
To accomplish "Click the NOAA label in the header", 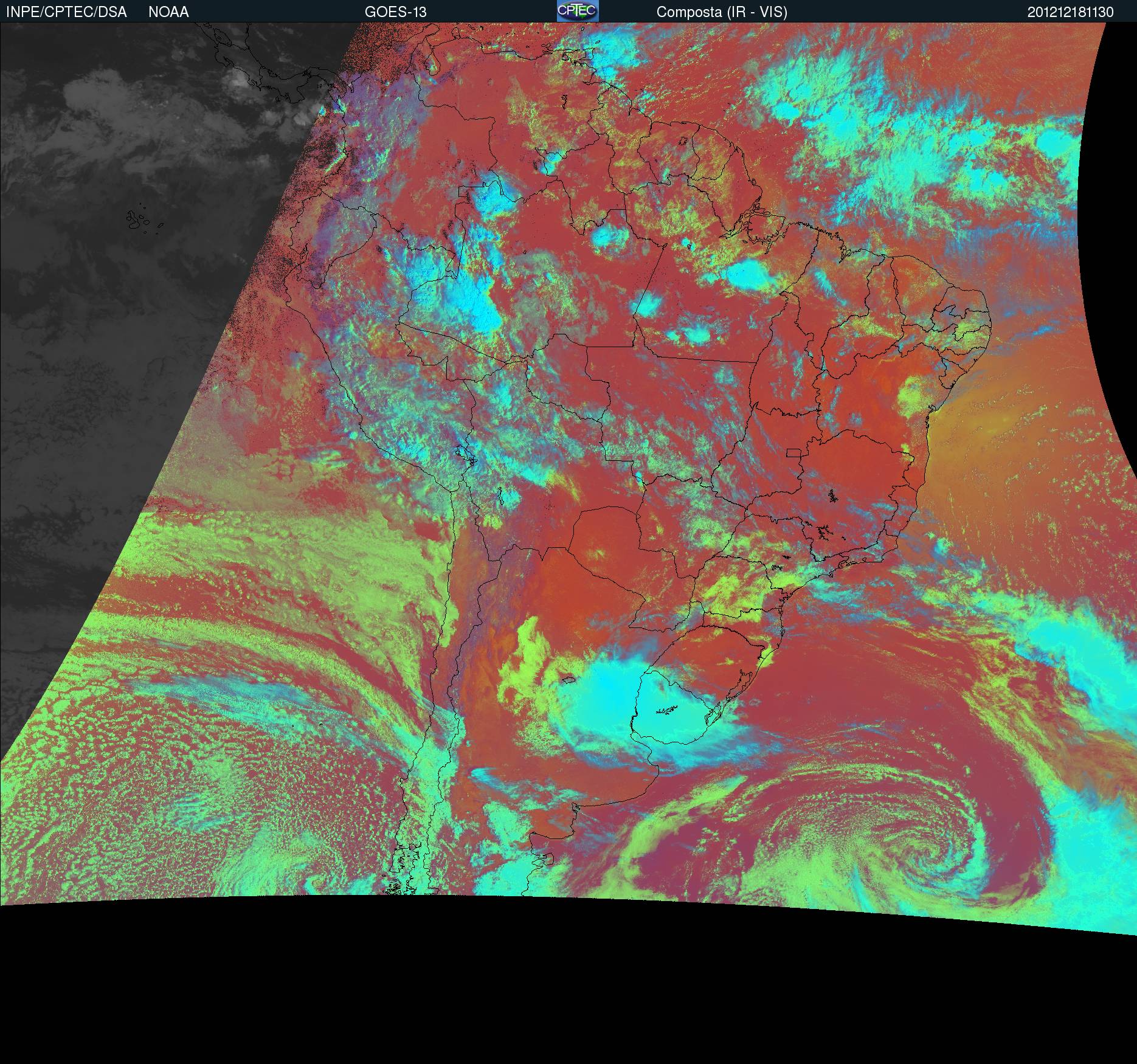I will coord(168,12).
